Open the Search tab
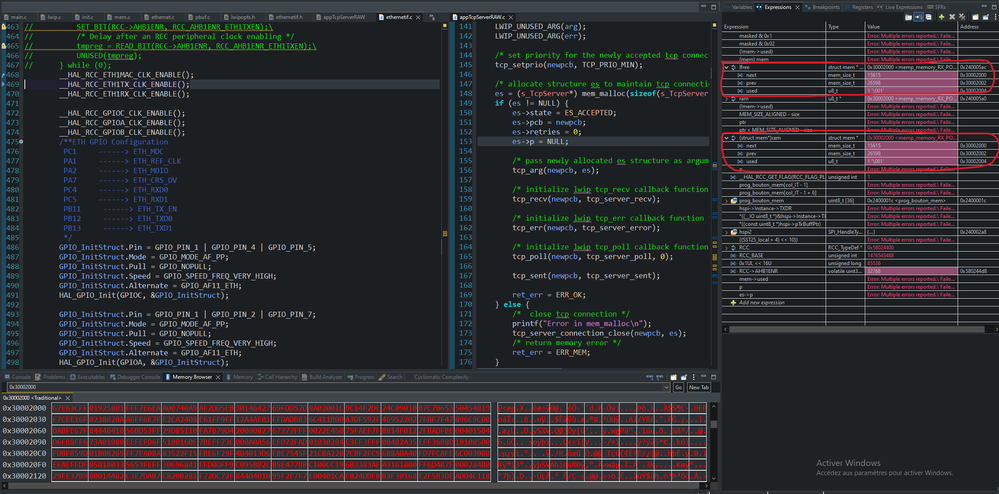Viewport: 999px width, 494px height. click(x=391, y=377)
